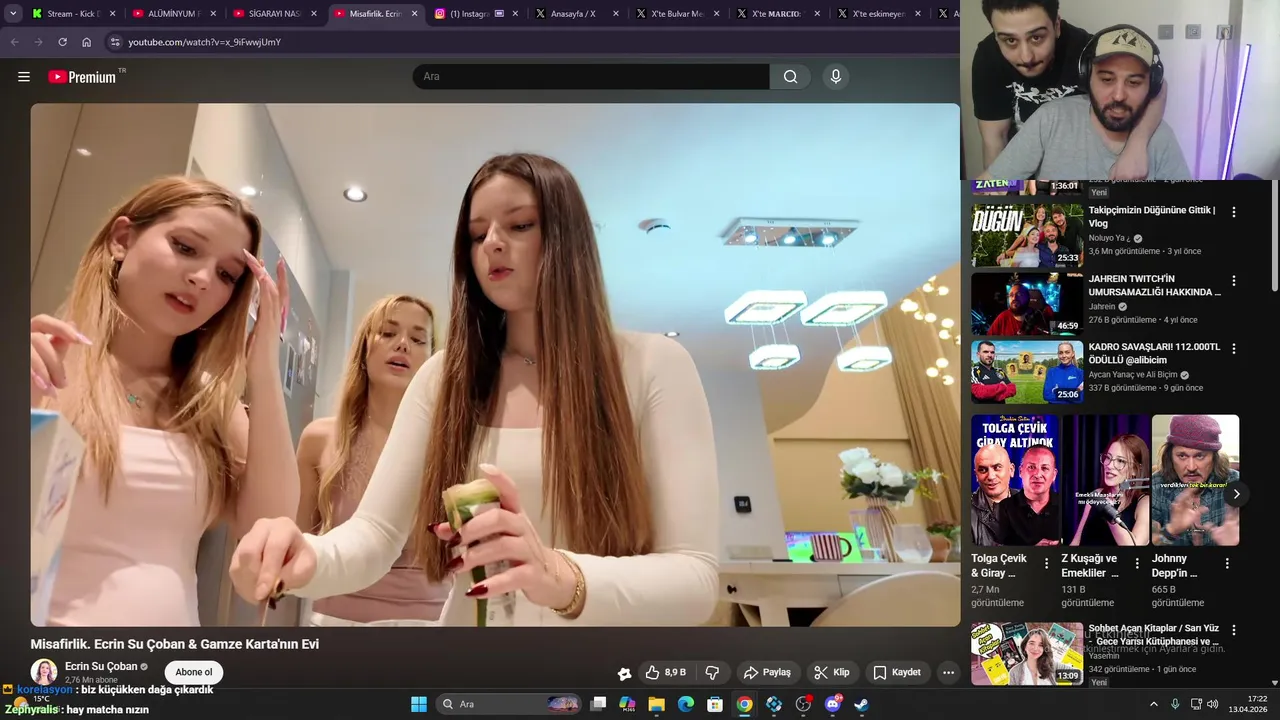Viewport: 1280px width, 720px height.
Task: Show next shorts with arrow
Action: point(1236,494)
